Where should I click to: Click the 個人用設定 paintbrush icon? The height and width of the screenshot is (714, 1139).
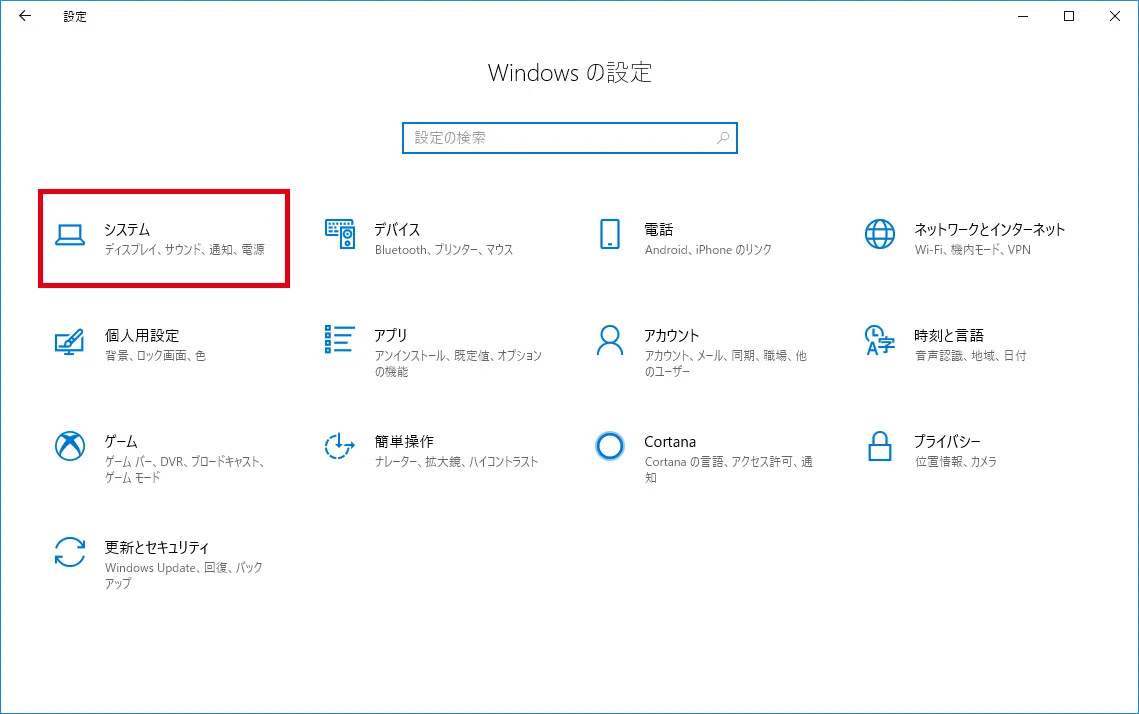click(x=70, y=341)
